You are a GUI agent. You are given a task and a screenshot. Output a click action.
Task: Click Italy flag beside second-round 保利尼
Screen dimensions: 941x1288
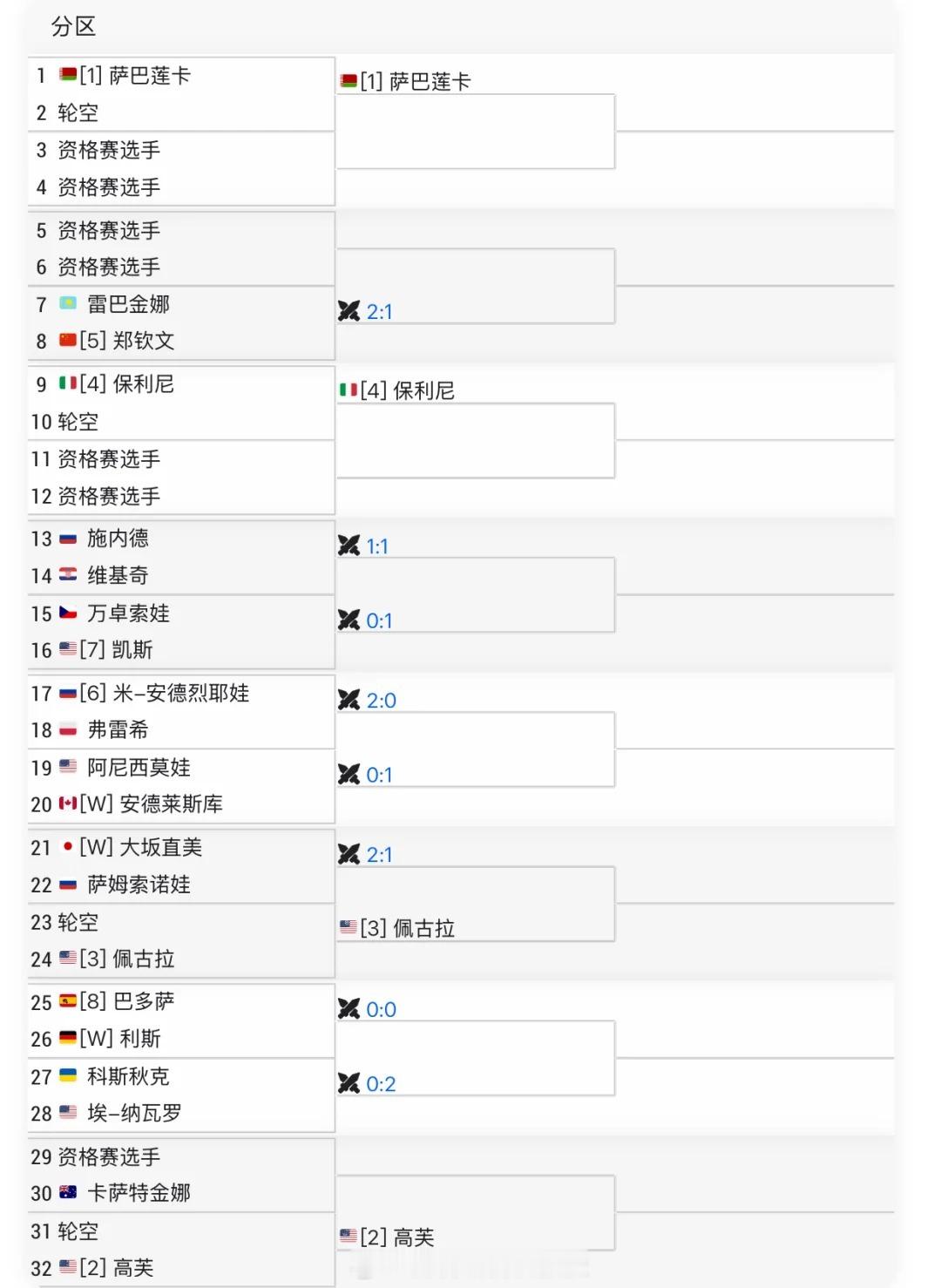pos(349,390)
